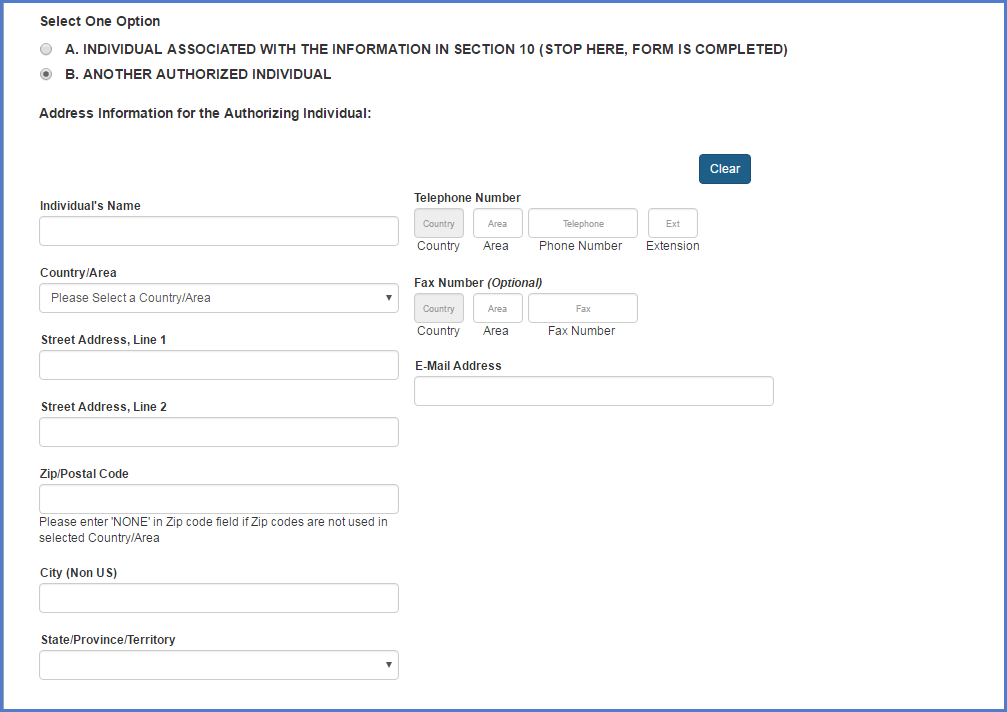
Task: Click the Country/Area dropdown arrow
Action: coord(388,298)
